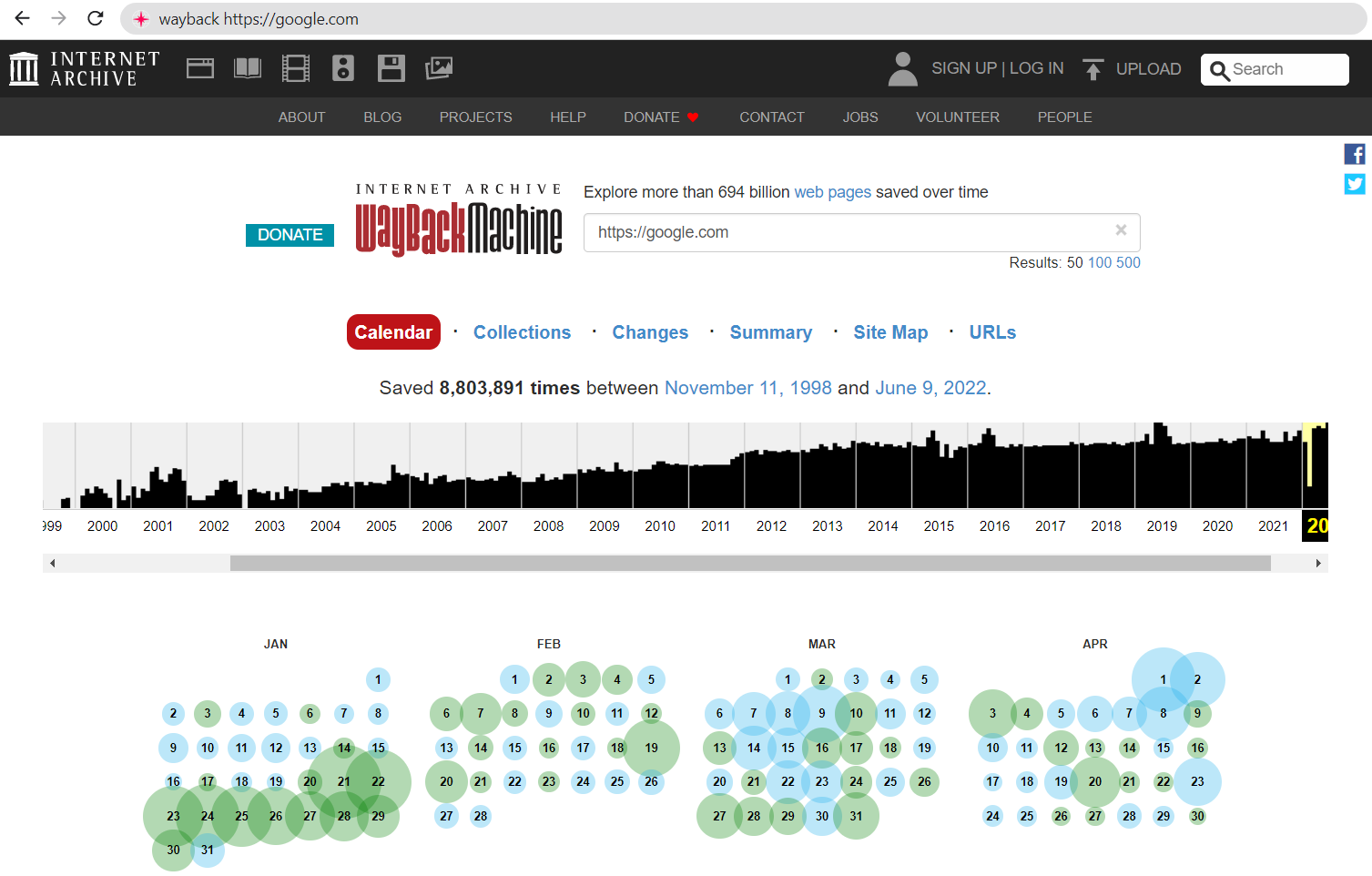Image resolution: width=1372 pixels, height=876 pixels.
Task: Open the CONTACT menu item
Action: pos(772,117)
